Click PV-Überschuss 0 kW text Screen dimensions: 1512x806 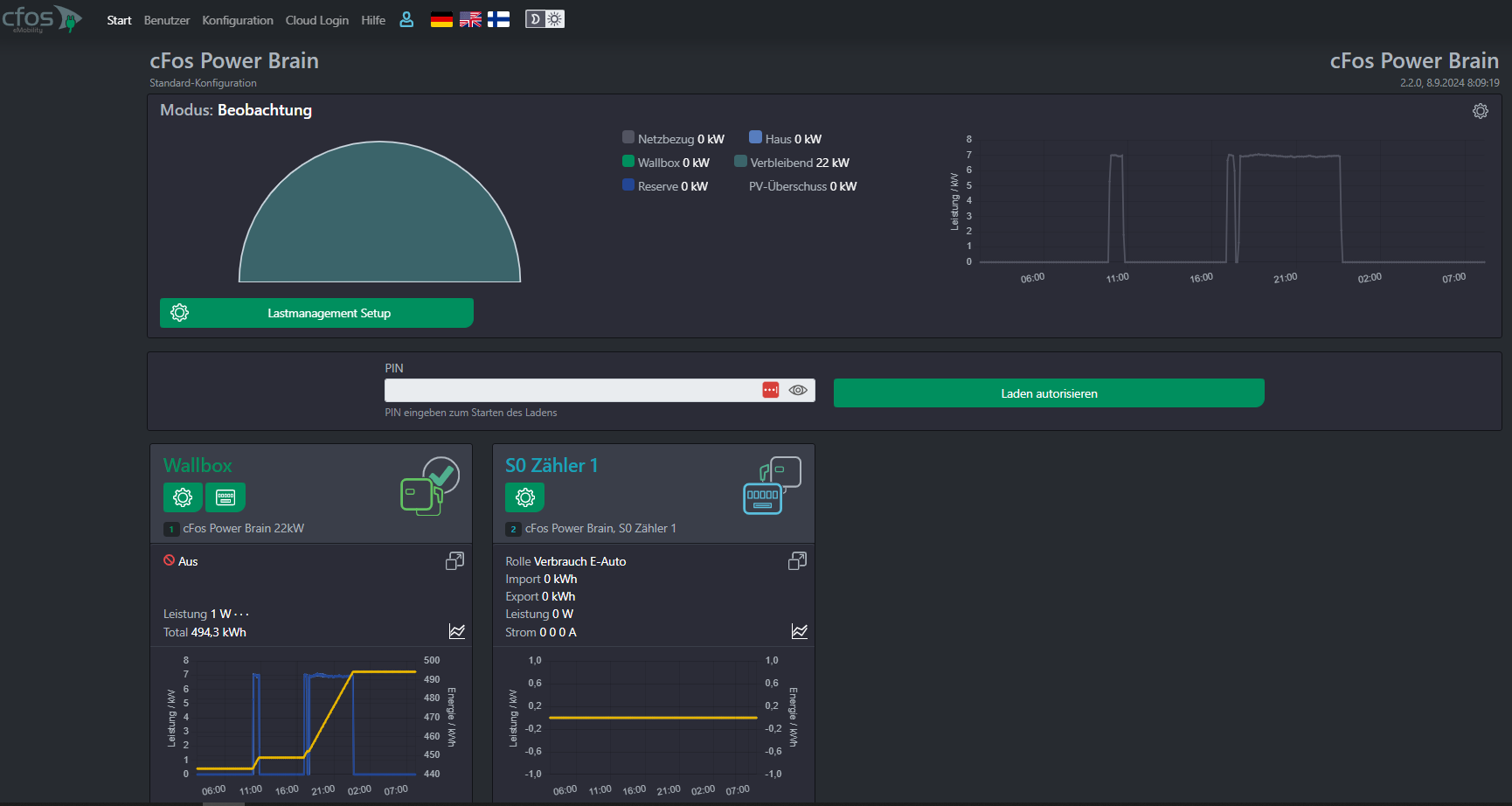tap(802, 186)
